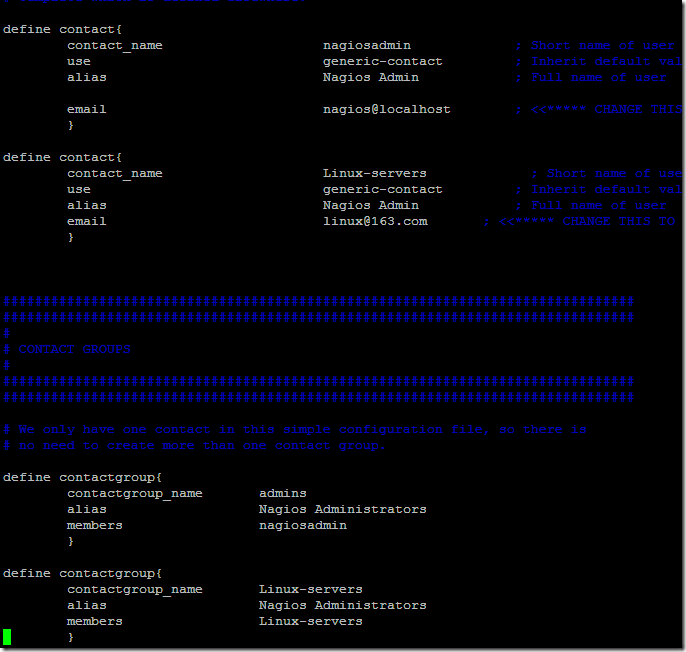Image resolution: width=686 pixels, height=652 pixels.
Task: Click the 'contactgroup_name' keyword of the admins group
Action: [135, 494]
